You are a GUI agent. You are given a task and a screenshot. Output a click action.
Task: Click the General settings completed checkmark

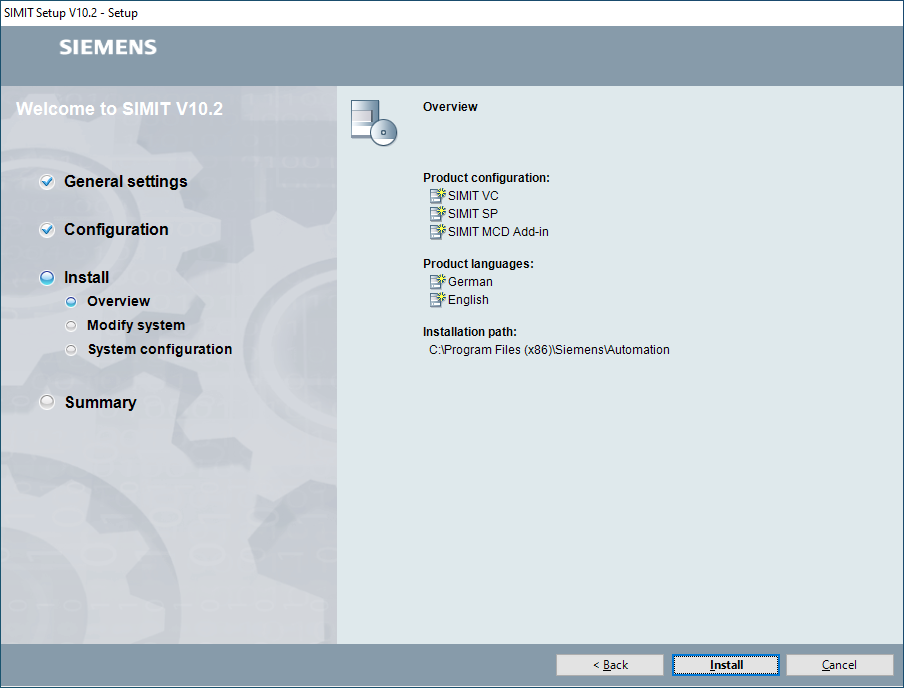pyautogui.click(x=46, y=181)
